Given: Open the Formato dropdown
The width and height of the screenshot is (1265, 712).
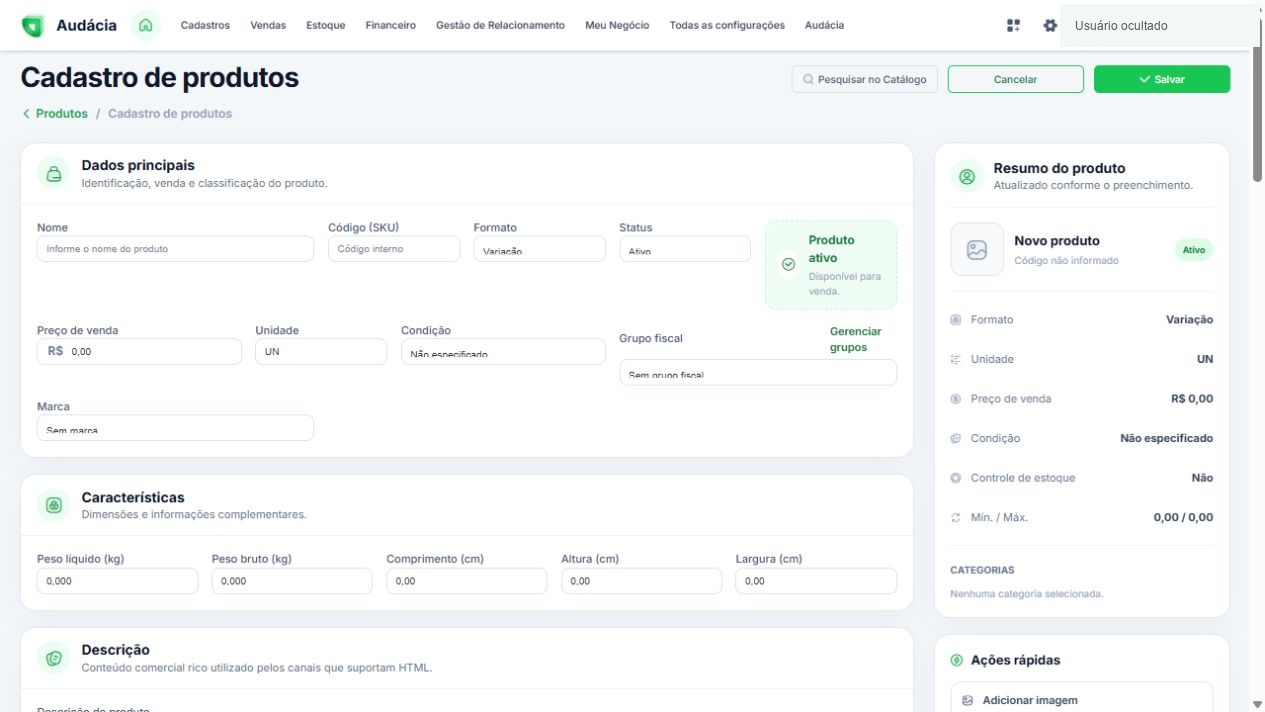Looking at the screenshot, I should [x=539, y=249].
